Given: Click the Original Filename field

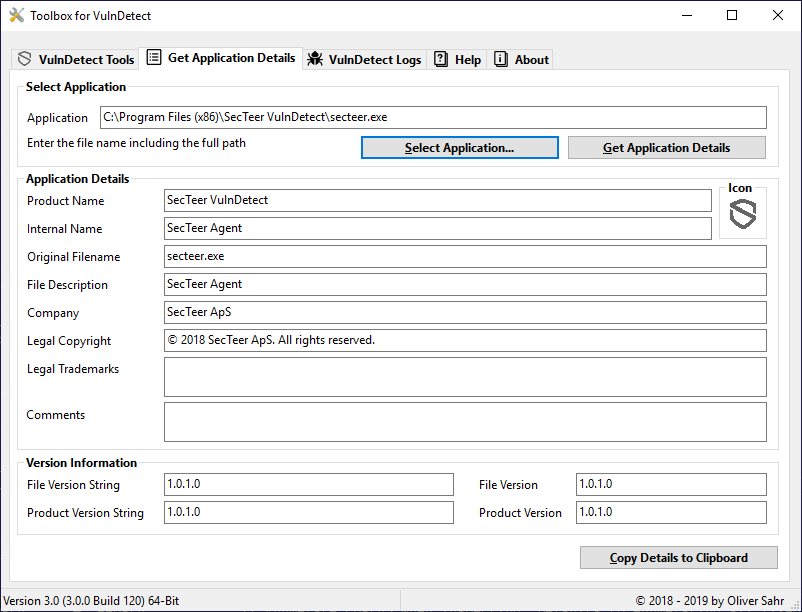Looking at the screenshot, I should point(465,257).
